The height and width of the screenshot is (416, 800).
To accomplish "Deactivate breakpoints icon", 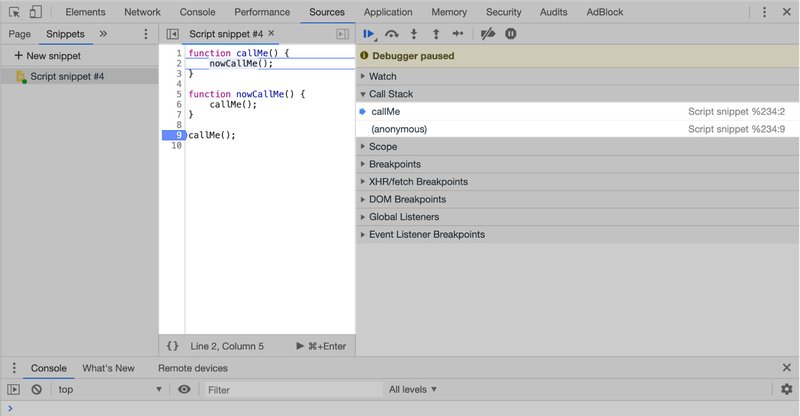I will [x=488, y=34].
